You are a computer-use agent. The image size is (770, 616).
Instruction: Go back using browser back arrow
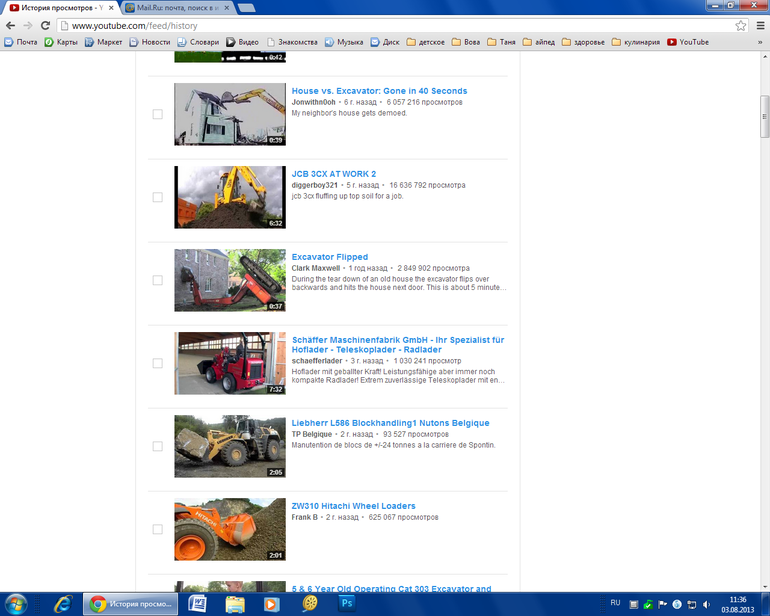10,26
